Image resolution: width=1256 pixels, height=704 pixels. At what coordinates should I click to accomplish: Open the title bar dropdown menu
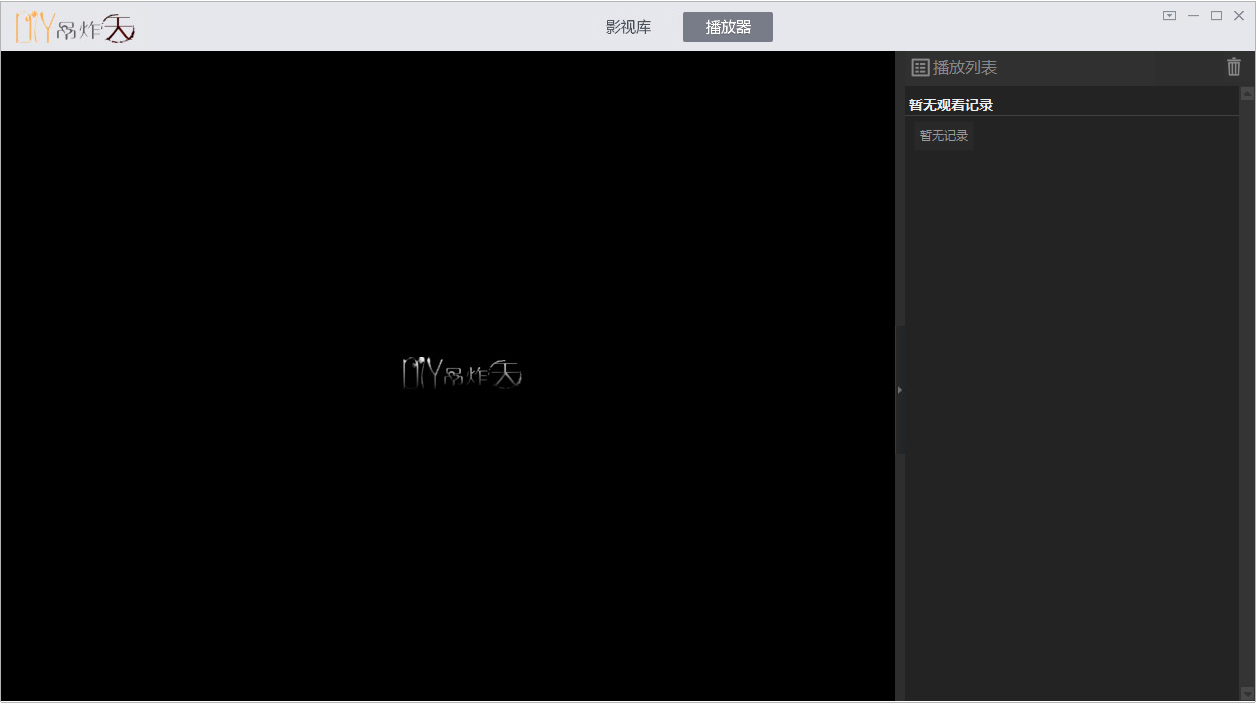(1169, 15)
